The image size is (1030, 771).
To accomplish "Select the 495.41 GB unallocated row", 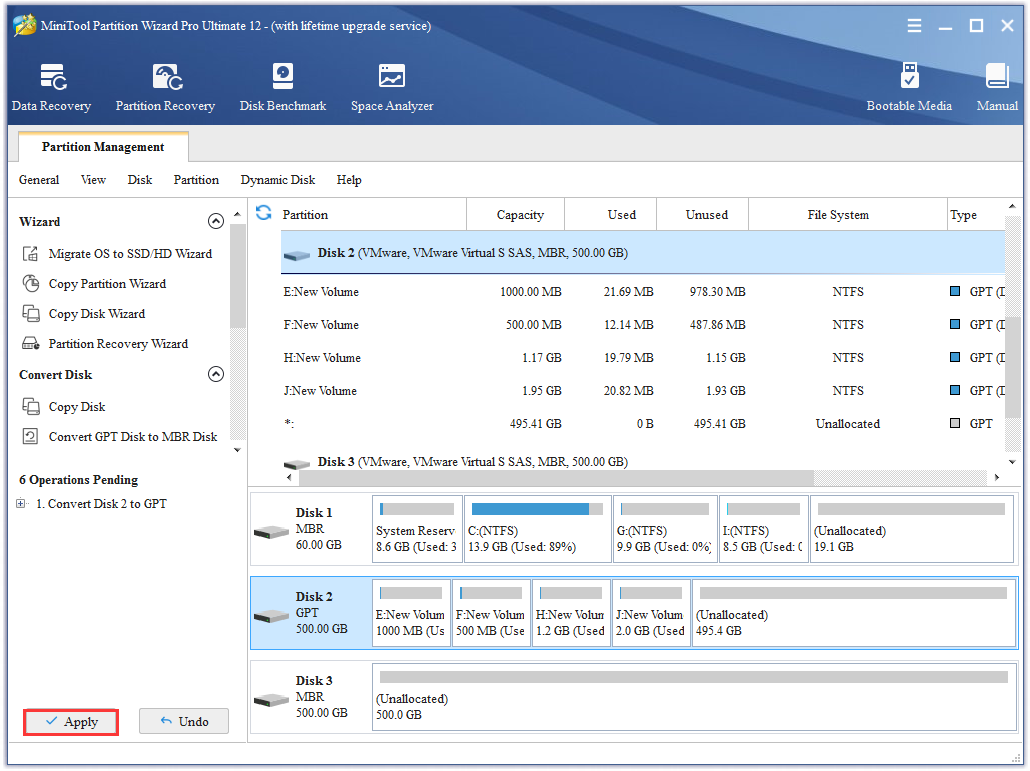I will coord(642,424).
